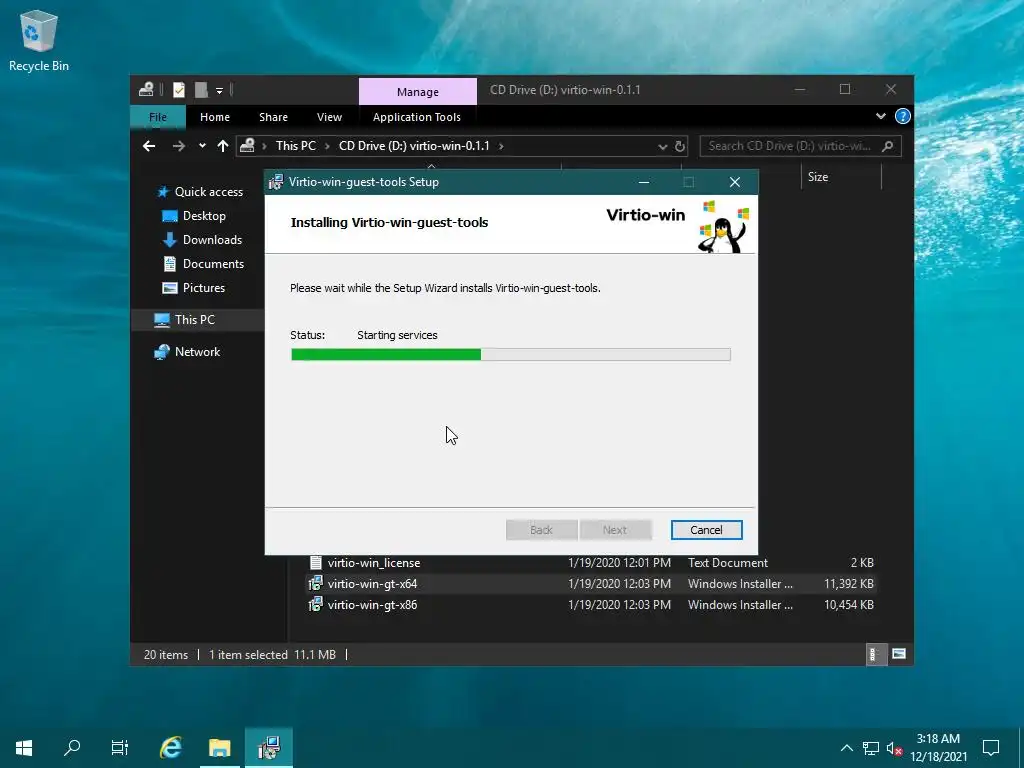Click the muted volume tray icon

[x=894, y=748]
